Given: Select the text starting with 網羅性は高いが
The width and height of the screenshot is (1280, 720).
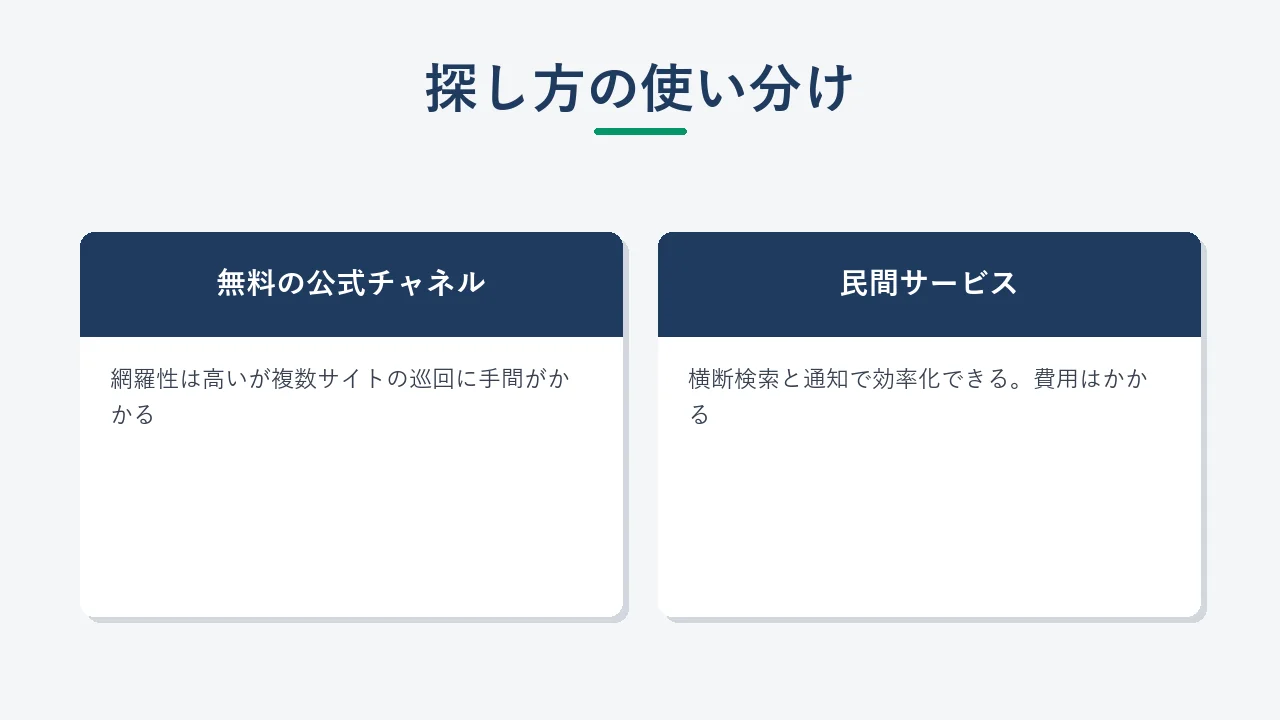Looking at the screenshot, I should click(340, 396).
